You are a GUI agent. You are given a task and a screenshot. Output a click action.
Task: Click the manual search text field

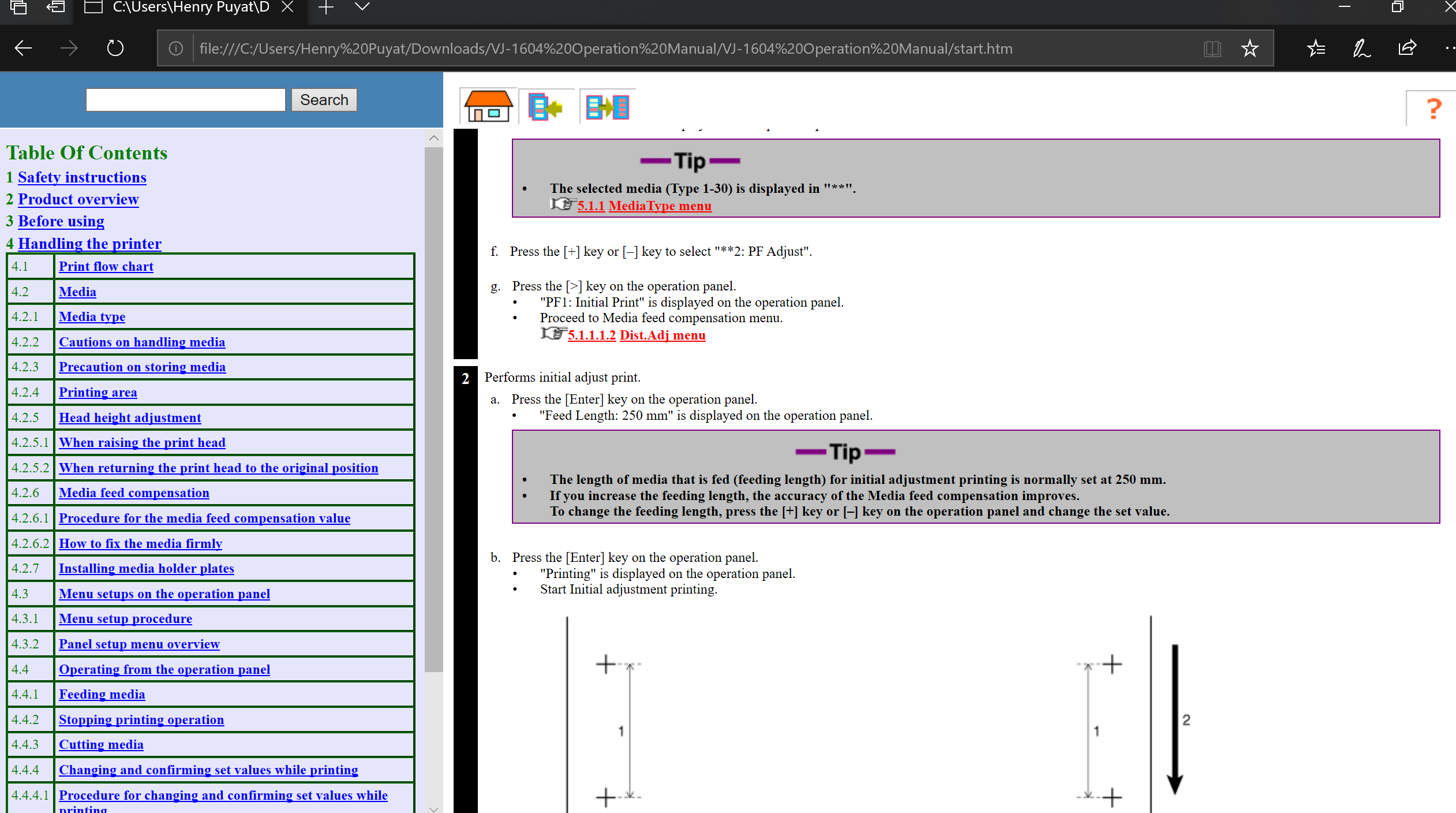(185, 99)
